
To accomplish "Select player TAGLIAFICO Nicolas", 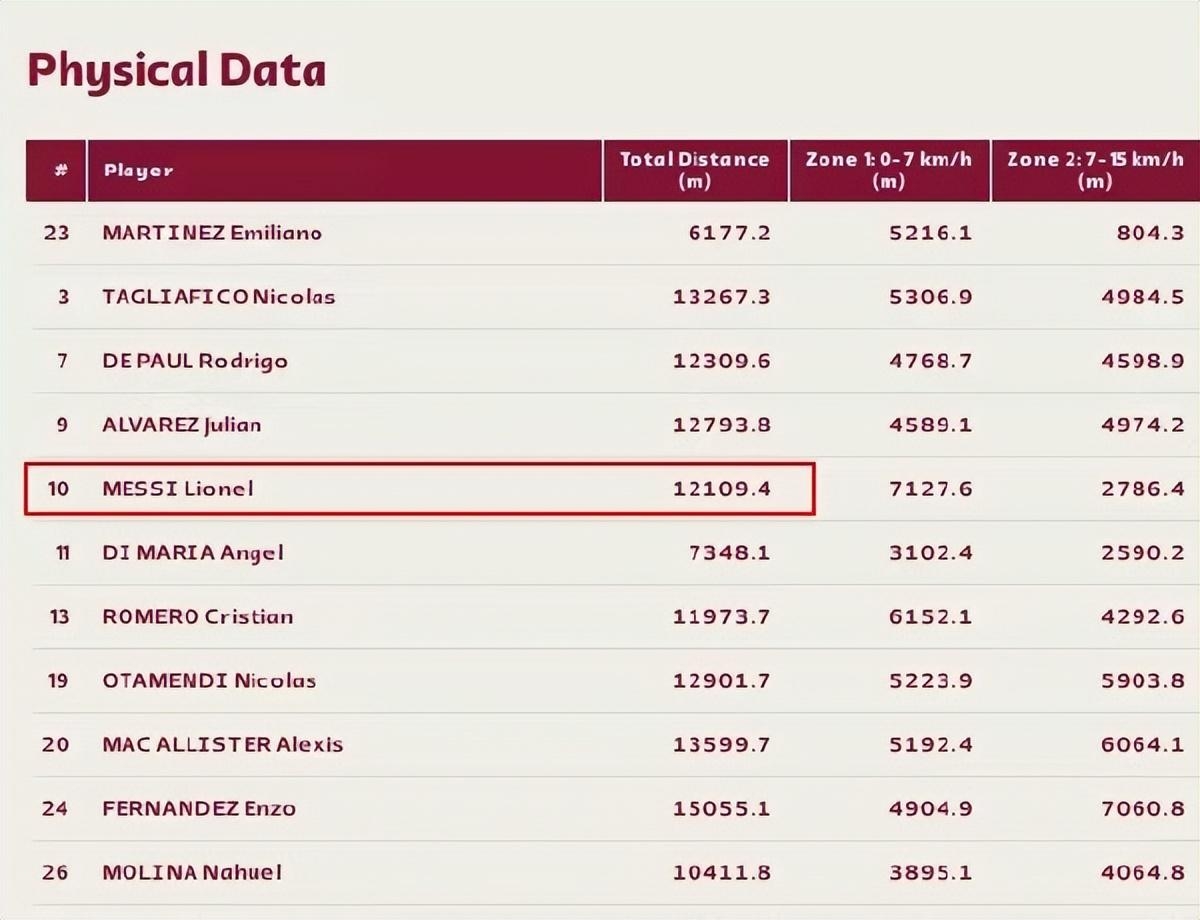I will [219, 297].
